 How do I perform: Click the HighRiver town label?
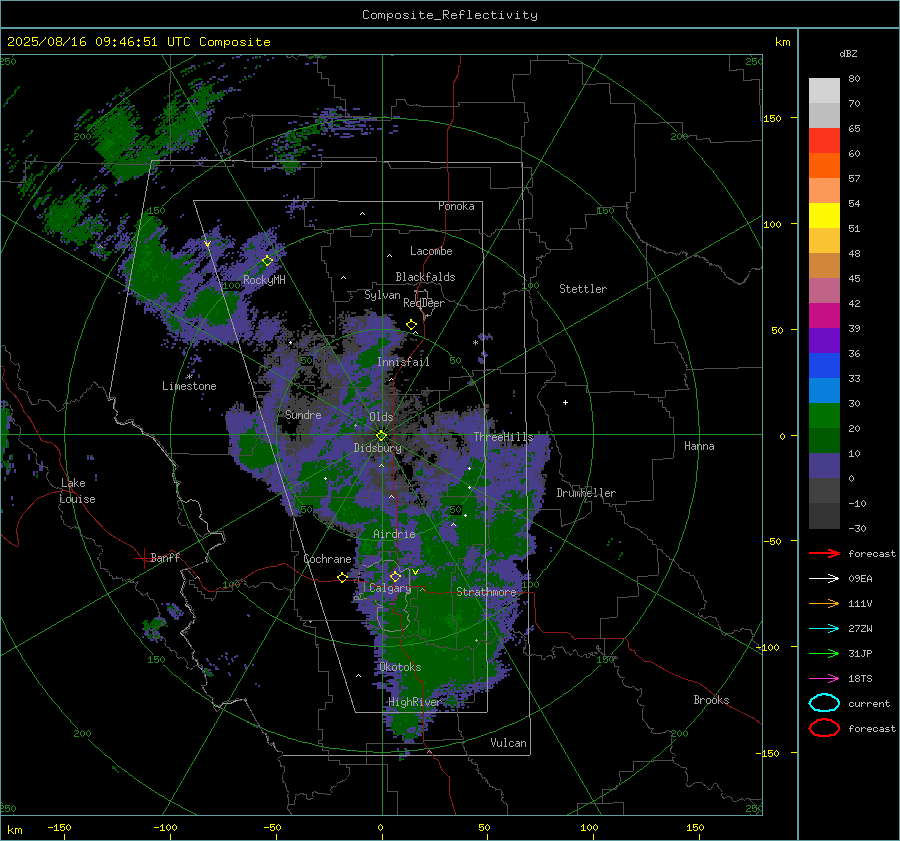click(414, 702)
